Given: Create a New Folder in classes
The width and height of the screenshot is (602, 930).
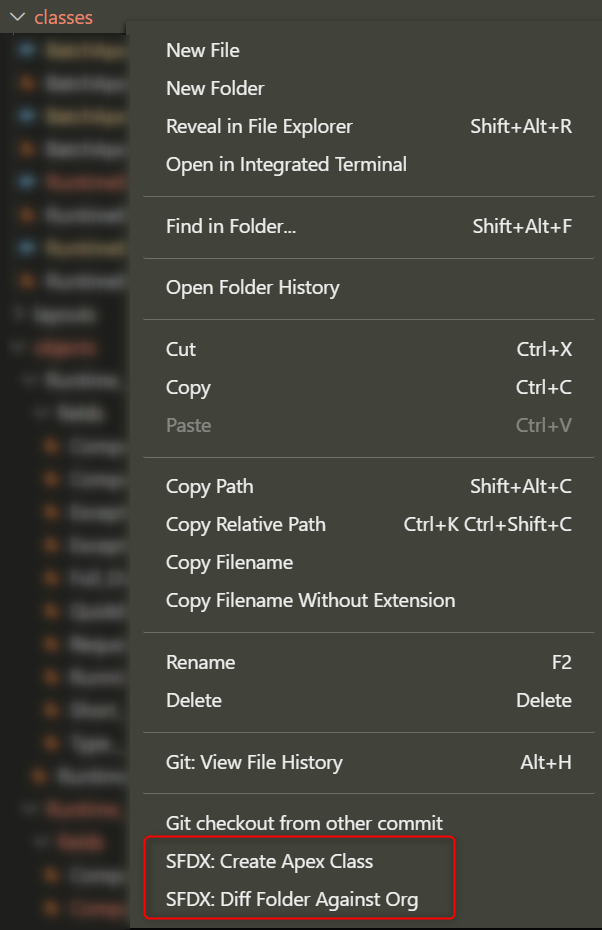Looking at the screenshot, I should click(x=215, y=88).
